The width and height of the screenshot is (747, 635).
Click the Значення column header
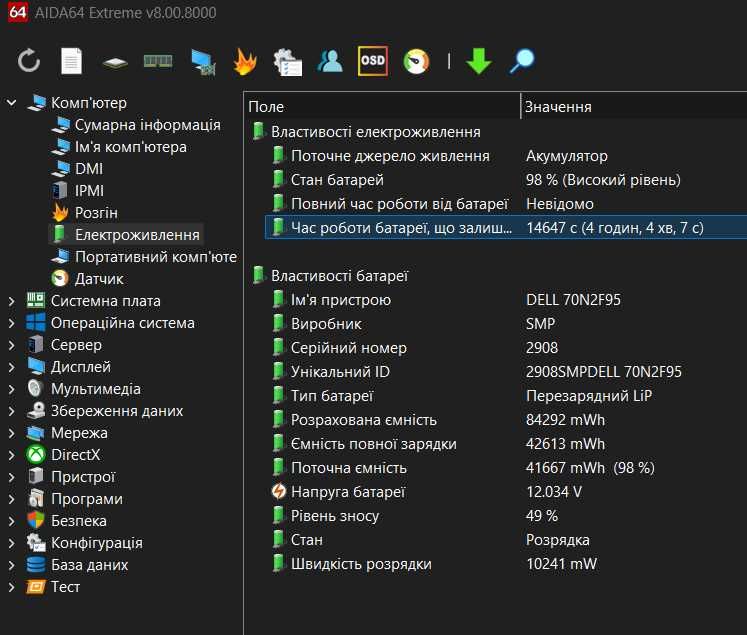(558, 107)
